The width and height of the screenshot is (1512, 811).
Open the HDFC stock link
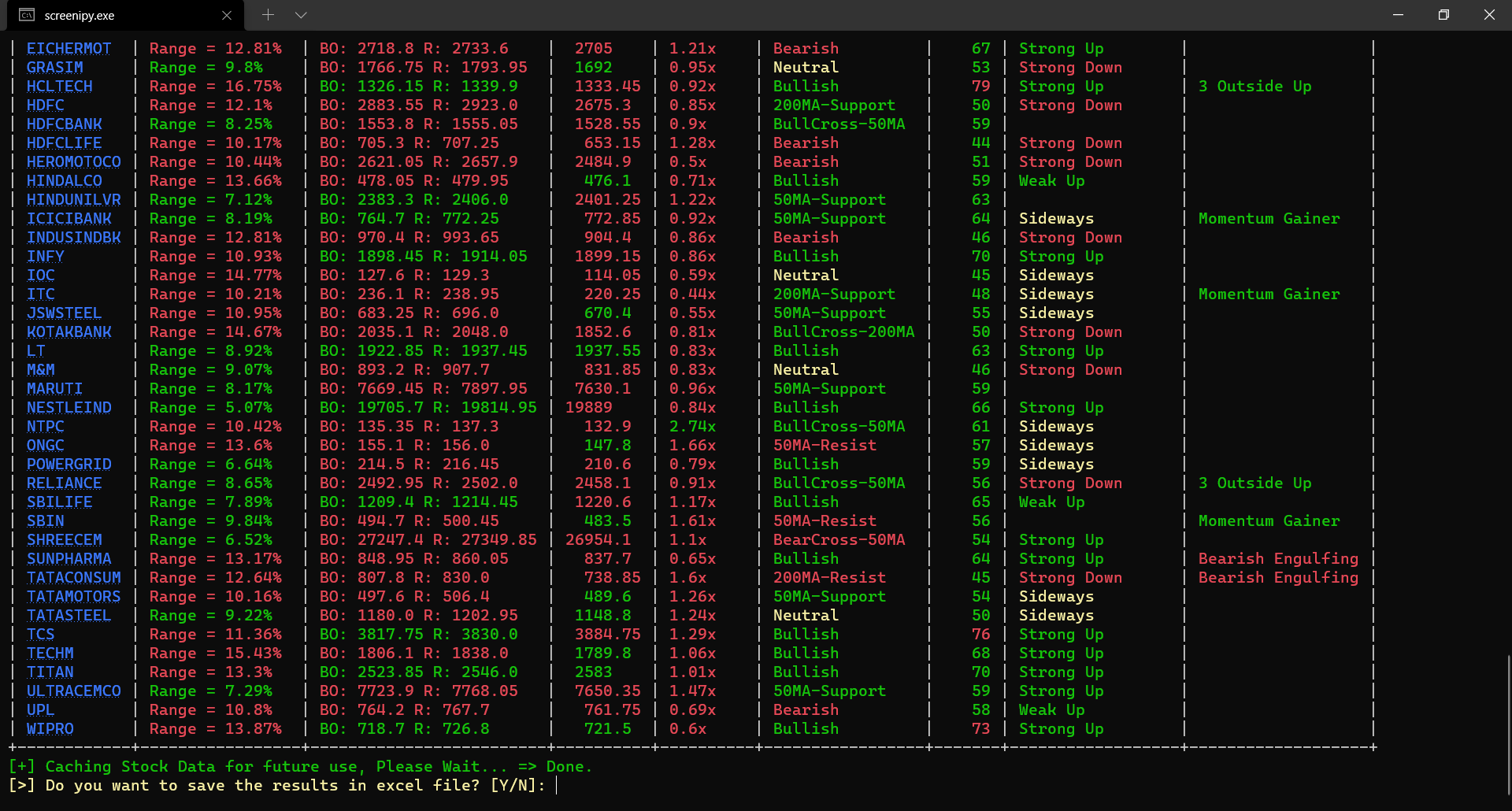pyautogui.click(x=46, y=106)
